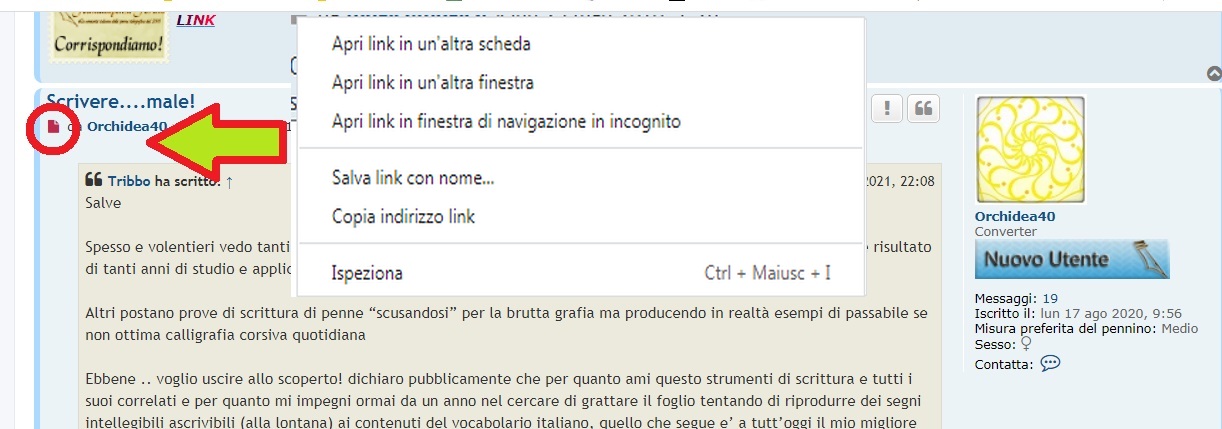
Task: Click the up arrow after 'ha scritto:'
Action: (229, 182)
